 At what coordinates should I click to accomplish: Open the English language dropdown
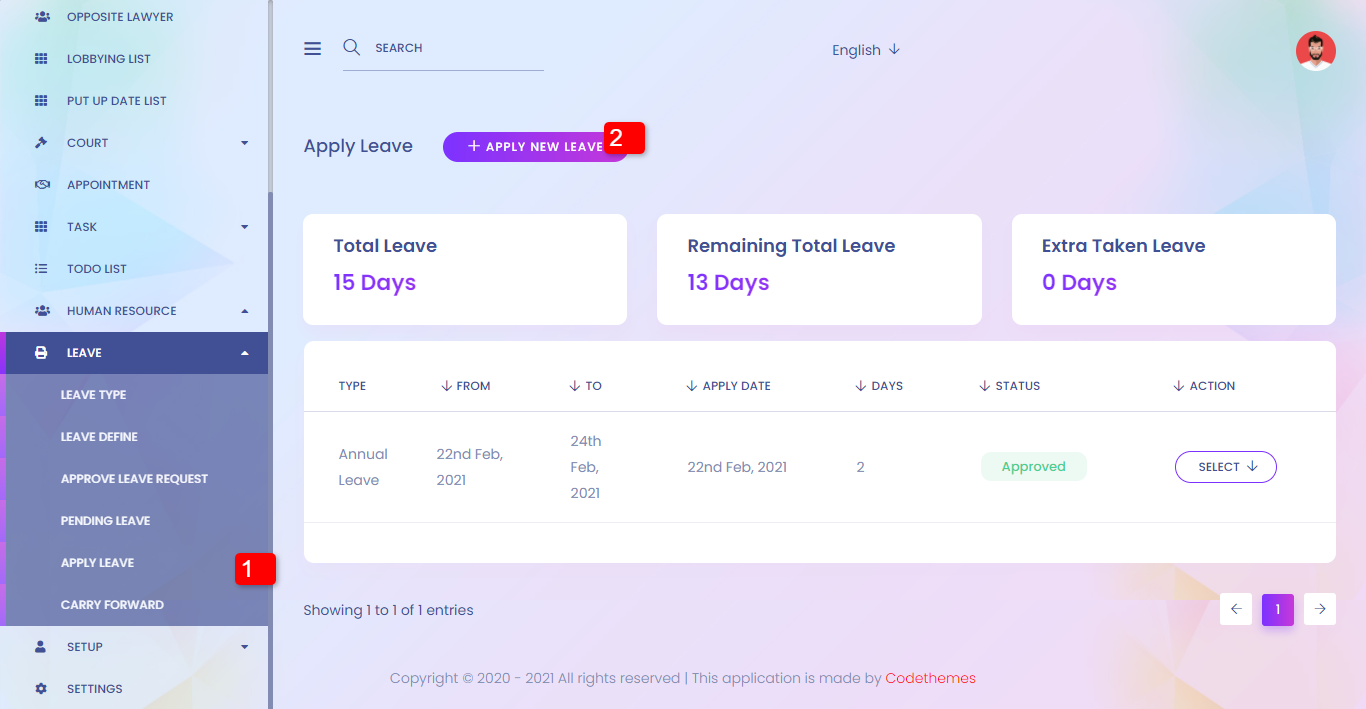coord(866,50)
